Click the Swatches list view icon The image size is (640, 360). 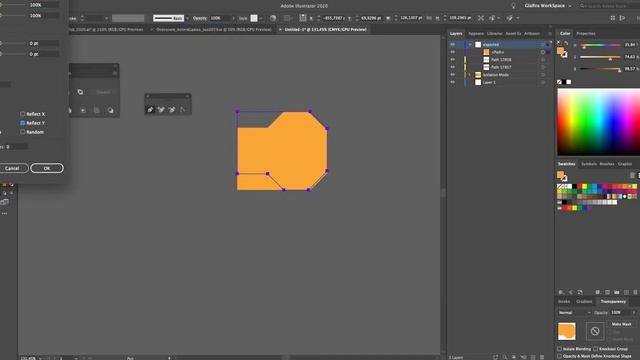point(632,175)
